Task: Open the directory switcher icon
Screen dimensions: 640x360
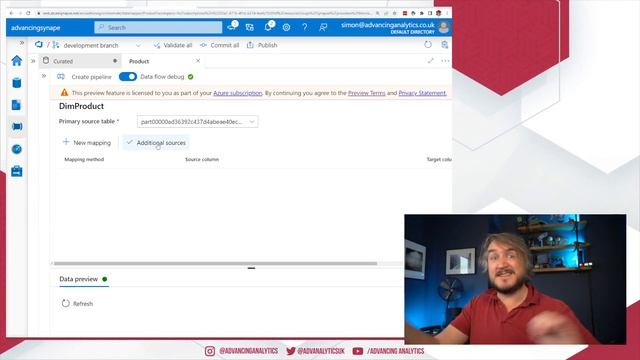Action: pos(250,27)
